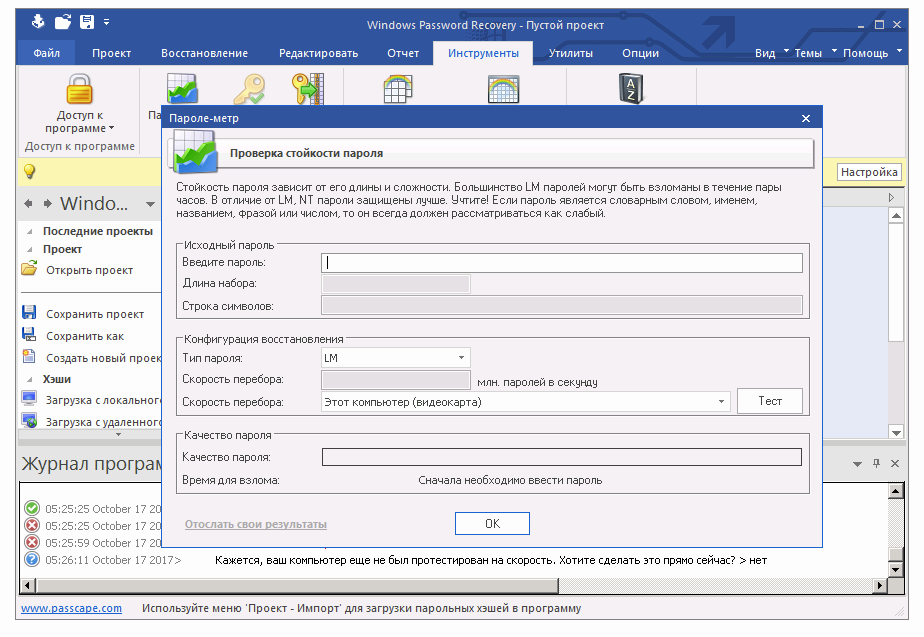This screenshot has height=637, width=924.
Task: Click the Загрузка с локального computer icon
Action: (29, 396)
